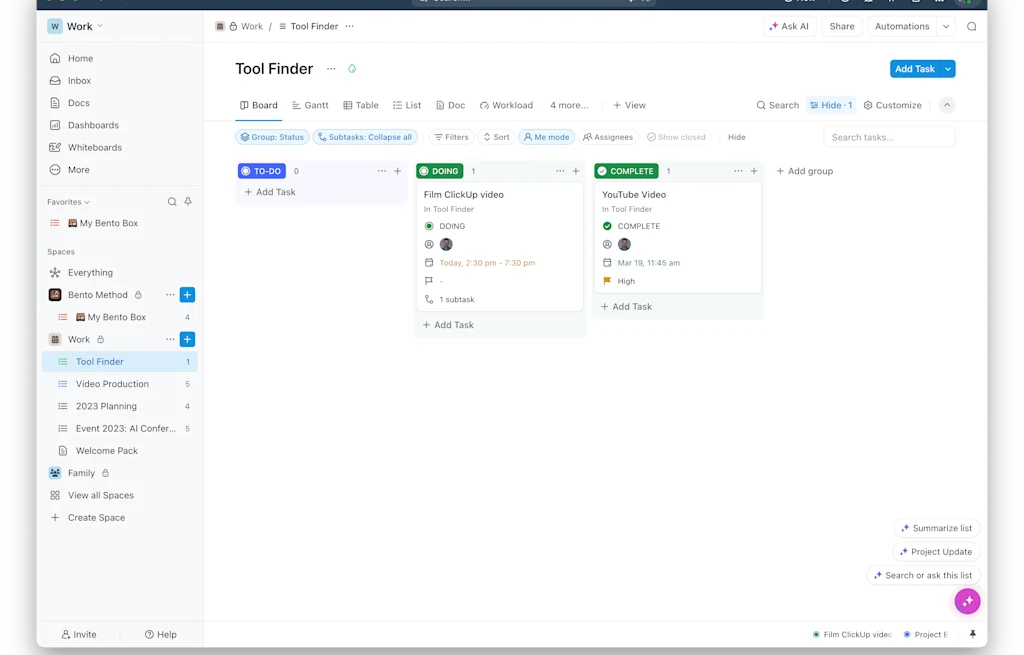Add item to Bento Method space
This screenshot has width=1024, height=655.
coord(187,295)
